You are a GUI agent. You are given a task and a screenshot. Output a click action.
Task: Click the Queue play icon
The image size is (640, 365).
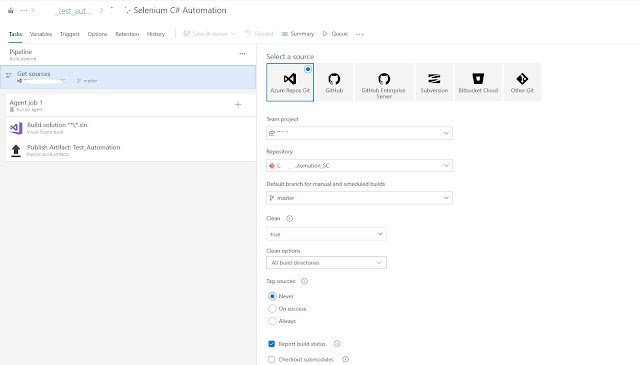pos(325,34)
